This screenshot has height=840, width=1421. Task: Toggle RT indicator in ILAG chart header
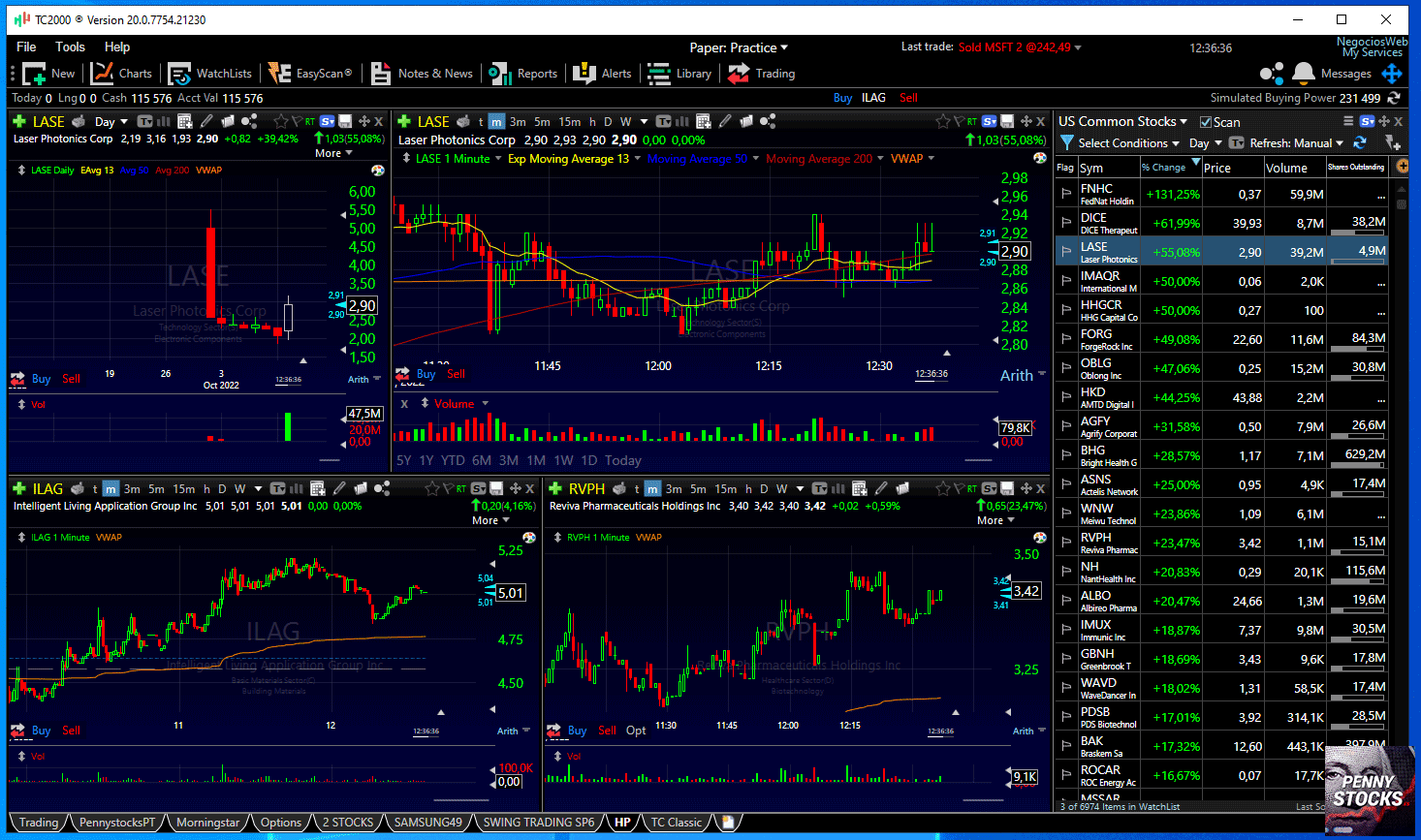point(461,488)
